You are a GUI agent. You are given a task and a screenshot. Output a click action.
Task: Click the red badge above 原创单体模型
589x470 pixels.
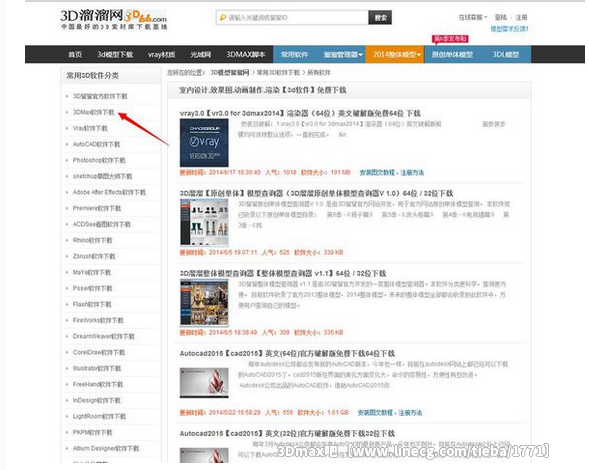click(450, 39)
